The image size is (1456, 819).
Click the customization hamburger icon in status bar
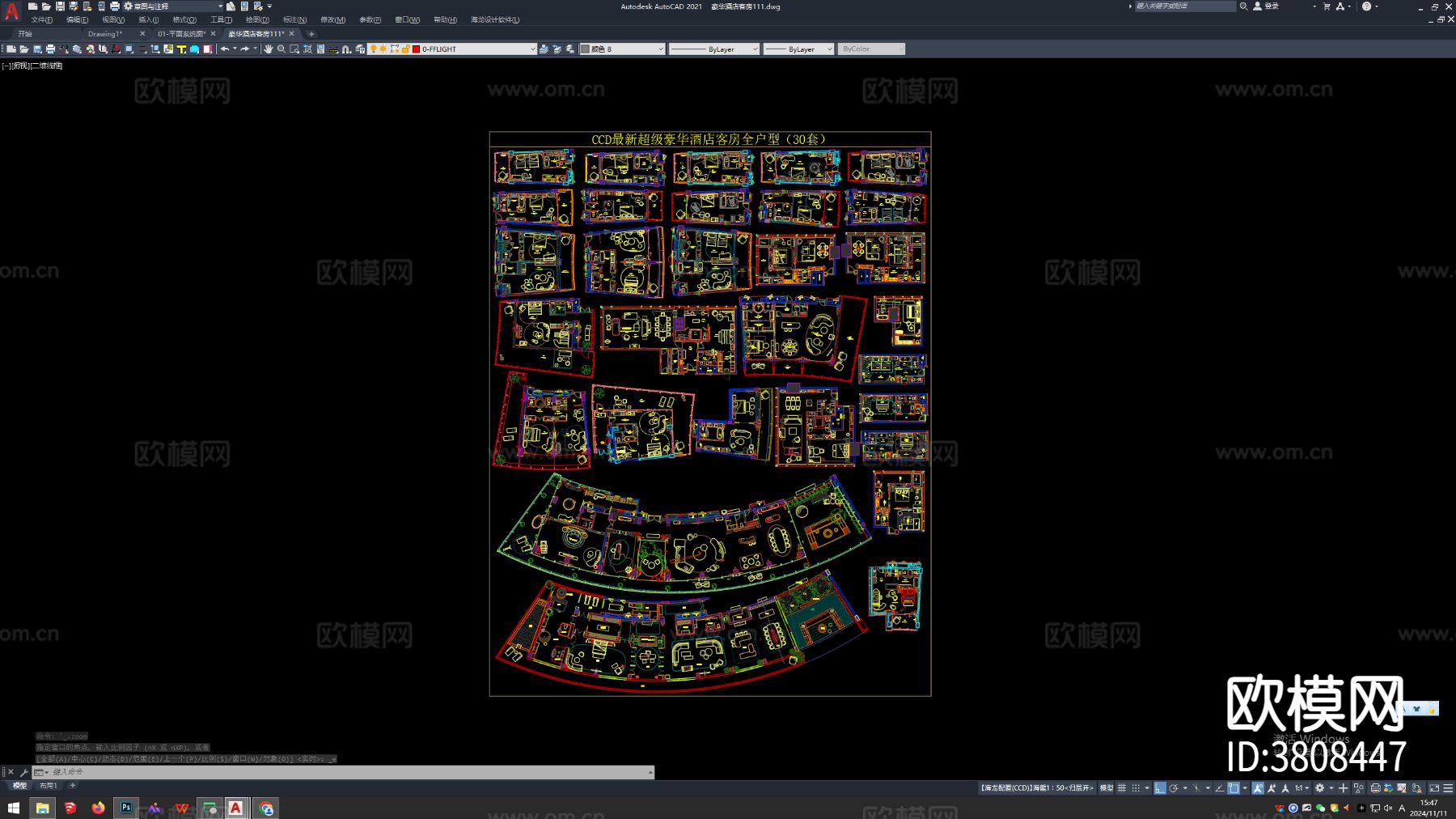(x=1448, y=788)
